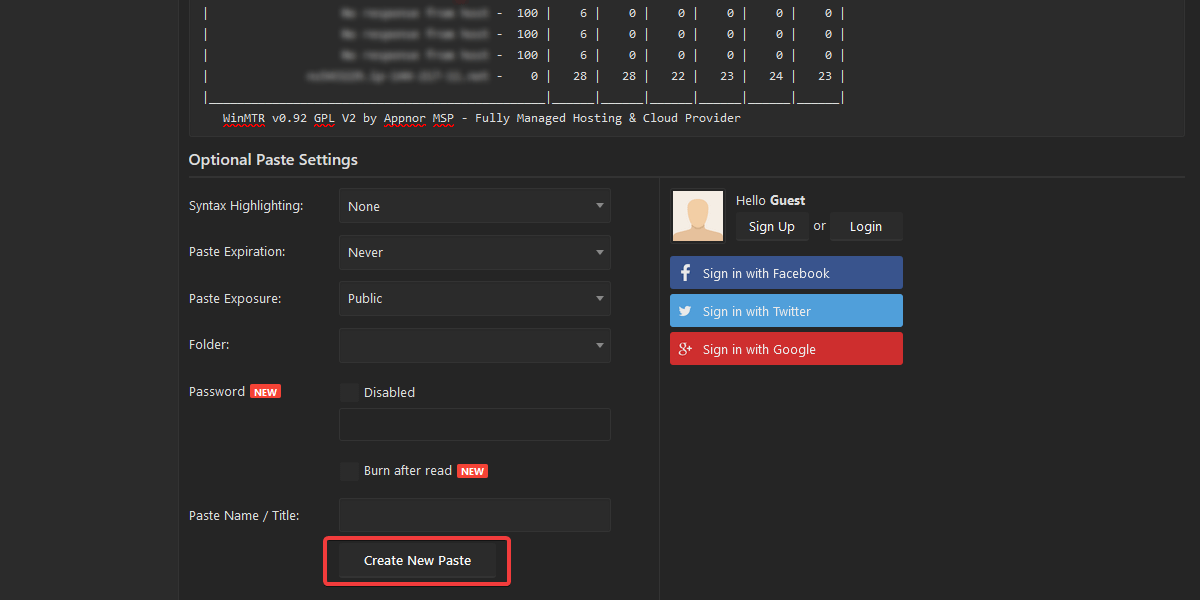Viewport: 1200px width, 600px height.
Task: Click the WinMTR v0.92 footer text line
Action: (x=481, y=118)
